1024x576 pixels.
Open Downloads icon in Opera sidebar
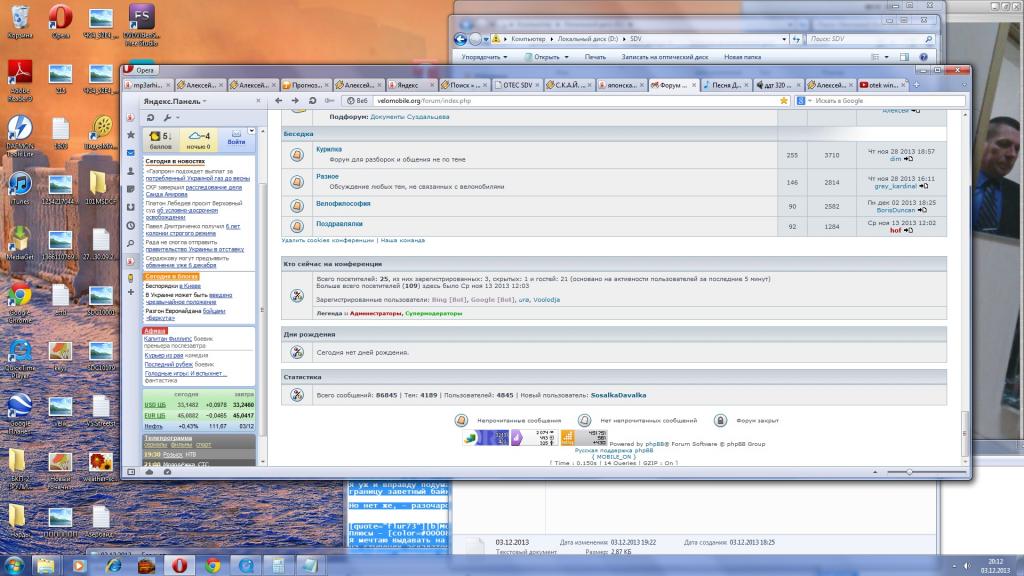pyautogui.click(x=131, y=207)
